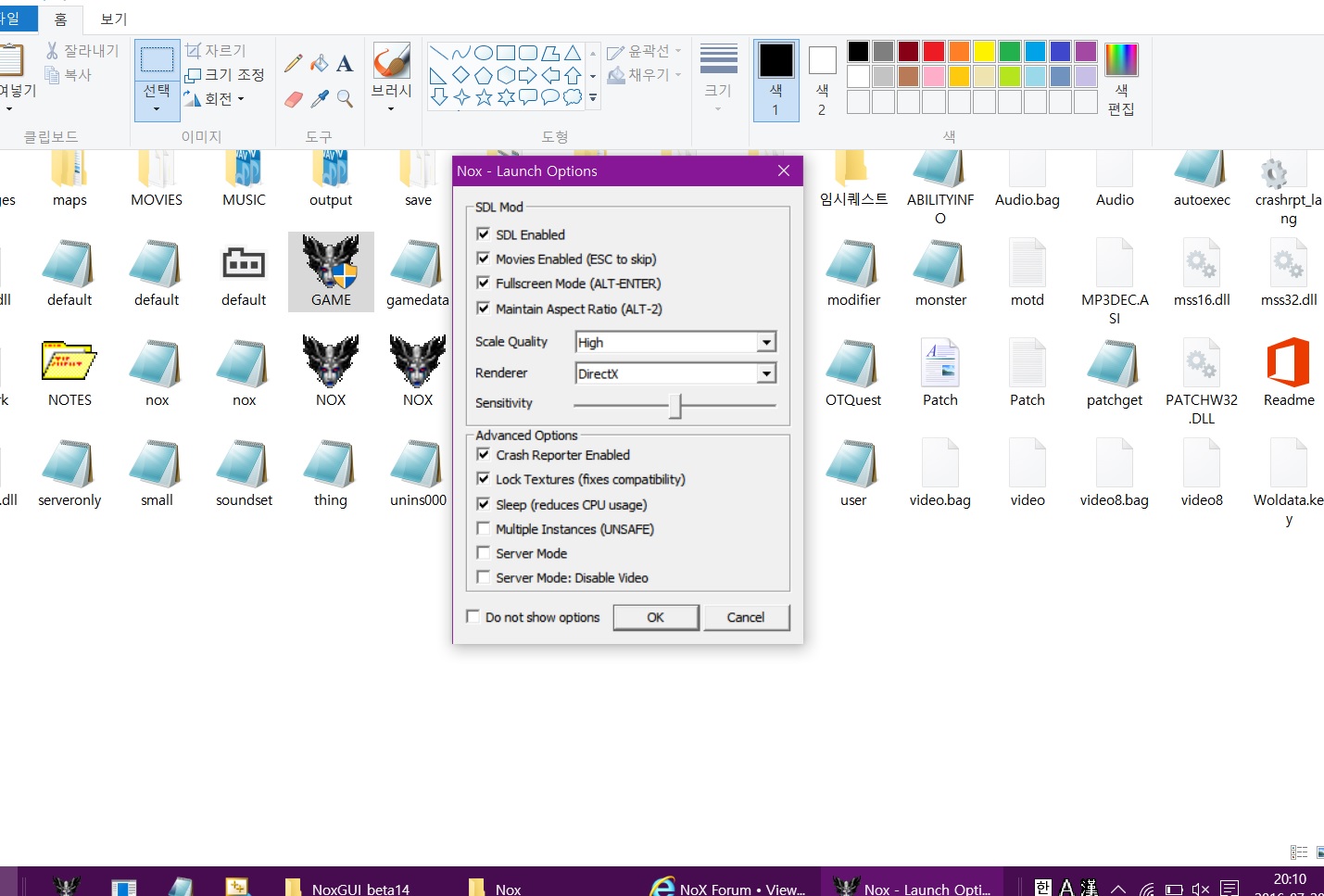Uncheck Crash Reporter Enabled
Image resolution: width=1324 pixels, height=896 pixels.
click(483, 454)
